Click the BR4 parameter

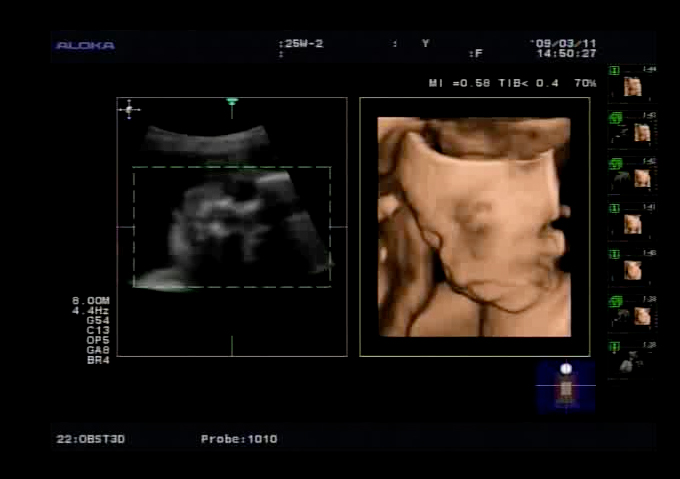[98, 360]
